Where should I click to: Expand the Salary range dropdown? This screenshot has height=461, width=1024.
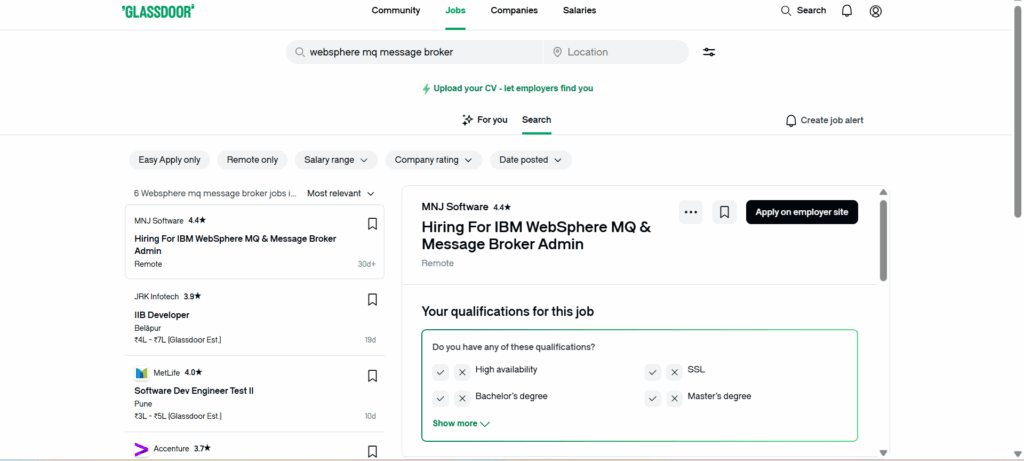point(336,160)
